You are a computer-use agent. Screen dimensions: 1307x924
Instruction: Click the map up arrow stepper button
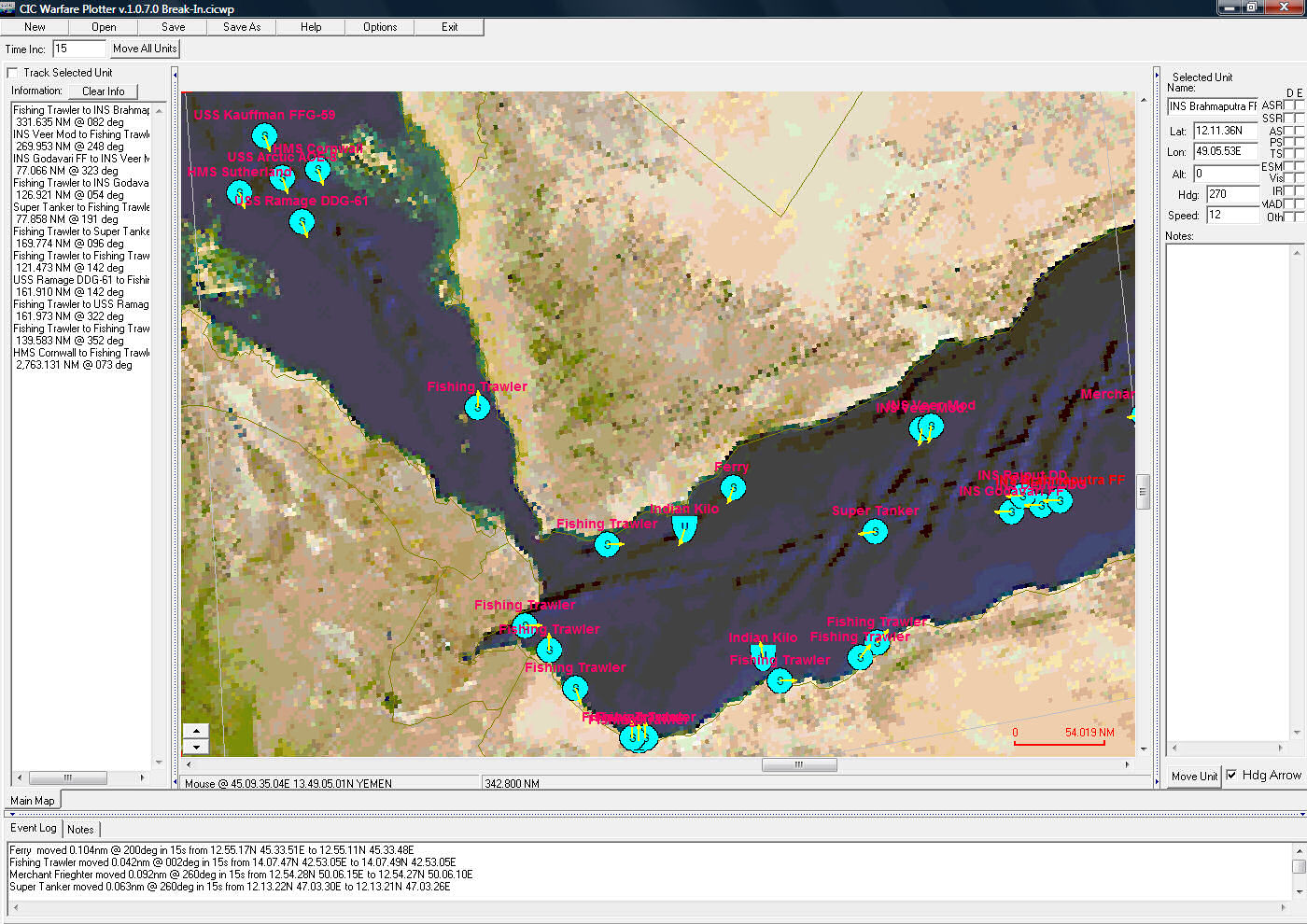196,731
